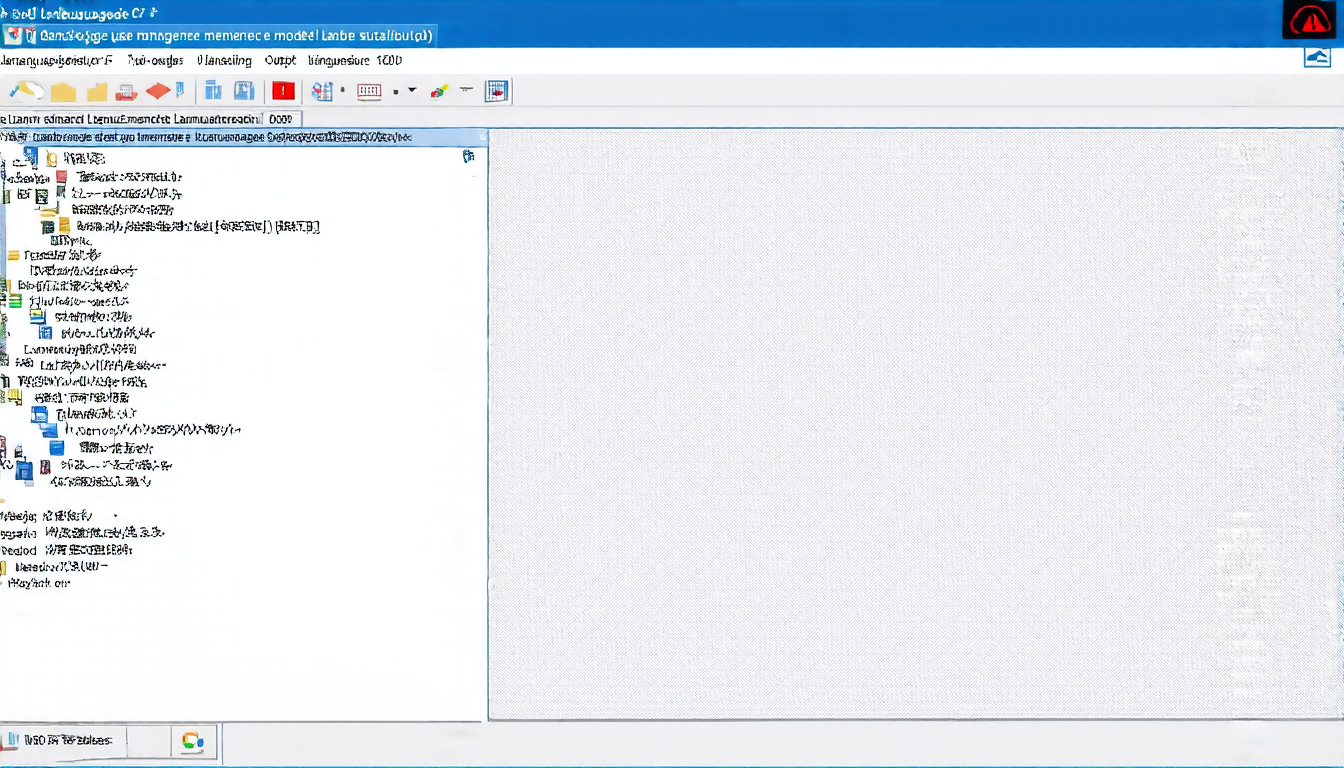The height and width of the screenshot is (768, 1344).
Task: Open the first menu in the menu bar
Action: pos(55,60)
